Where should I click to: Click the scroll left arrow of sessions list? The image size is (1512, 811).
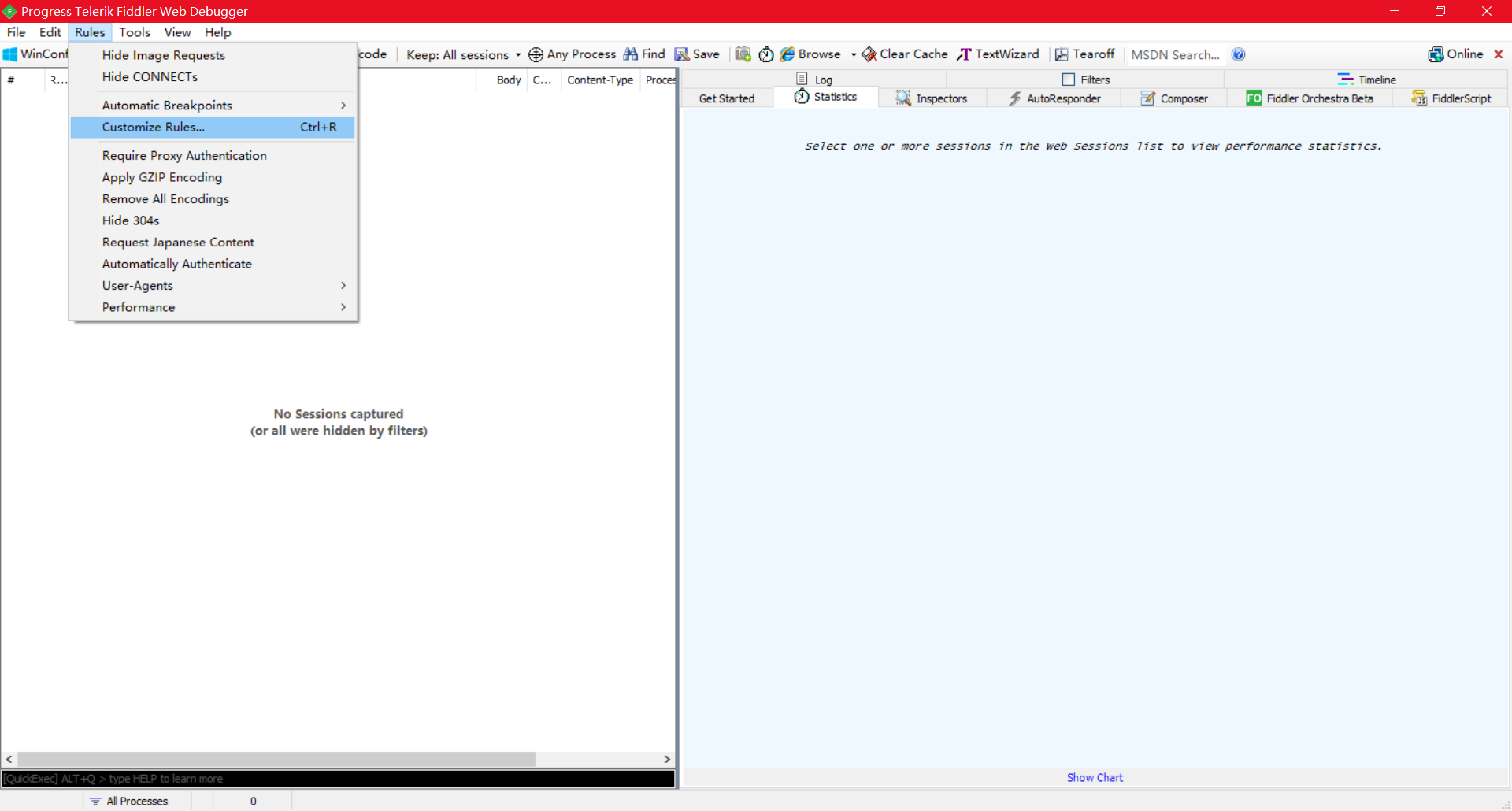tap(9, 759)
